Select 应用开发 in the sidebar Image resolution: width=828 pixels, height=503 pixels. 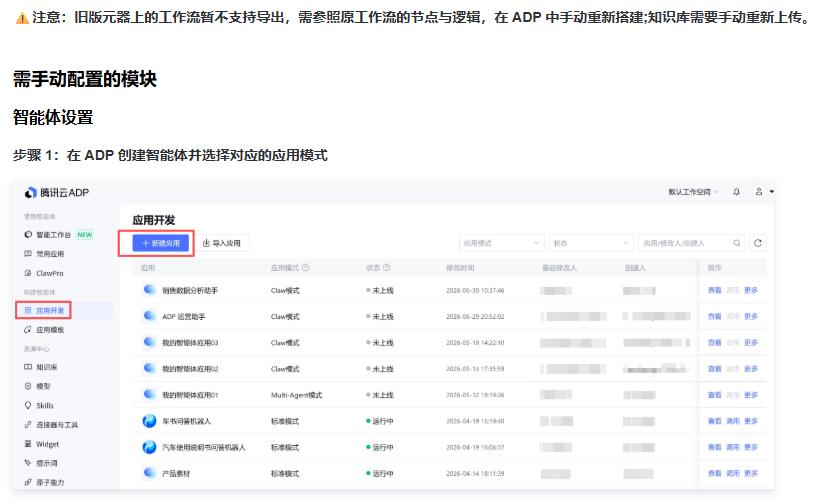(x=50, y=310)
